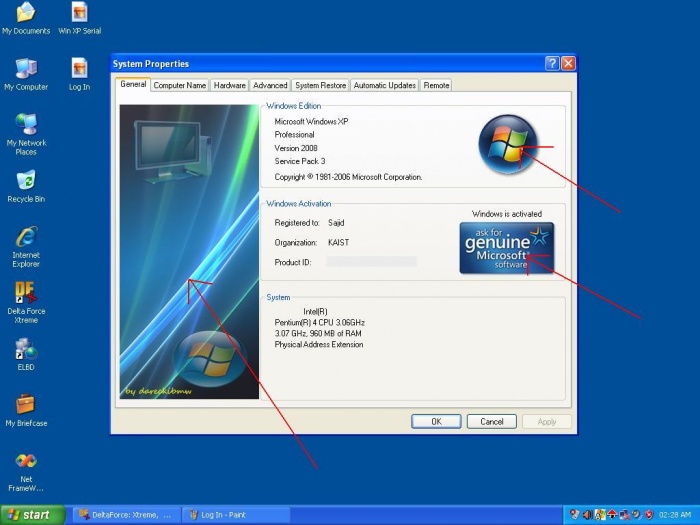The width and height of the screenshot is (700, 525).
Task: Click the red arrow tray icon
Action: click(x=612, y=515)
